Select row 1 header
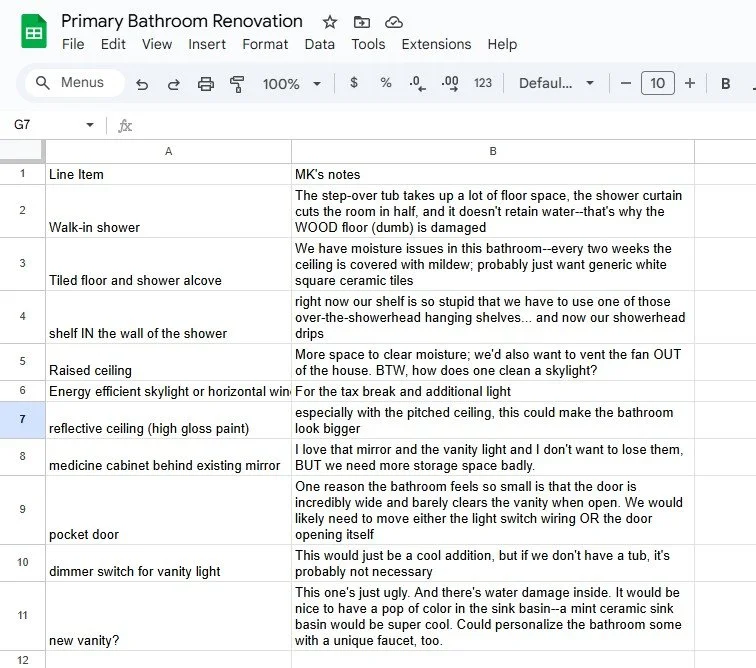756x668 pixels. tap(22, 174)
